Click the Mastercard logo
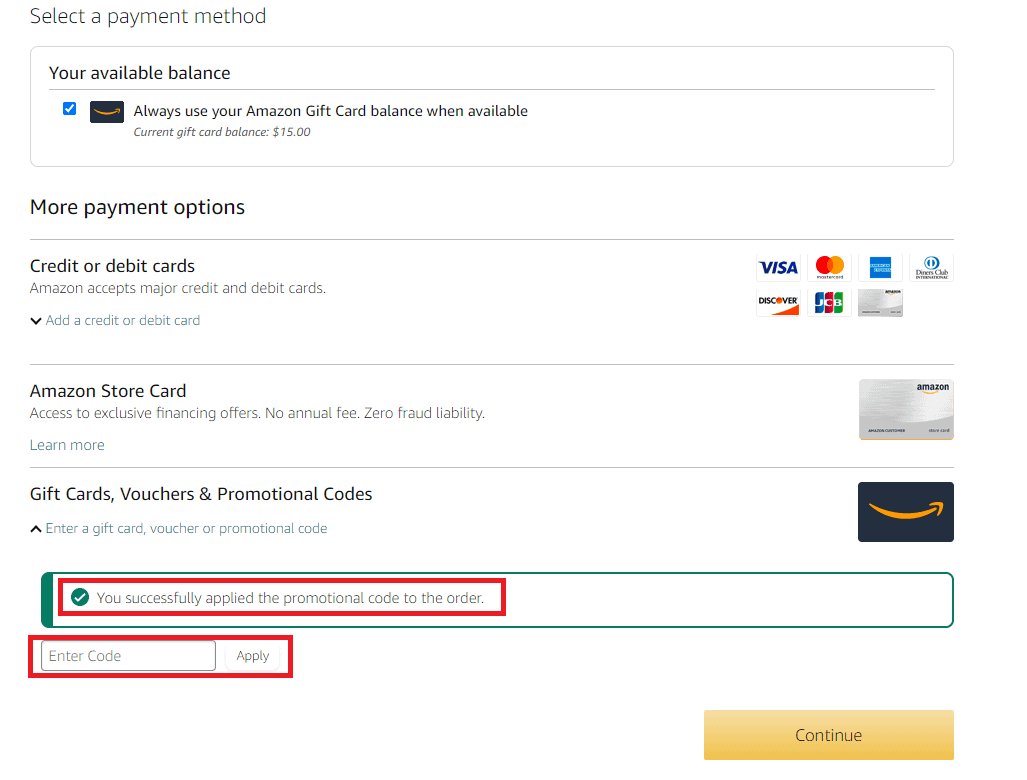 tap(829, 267)
